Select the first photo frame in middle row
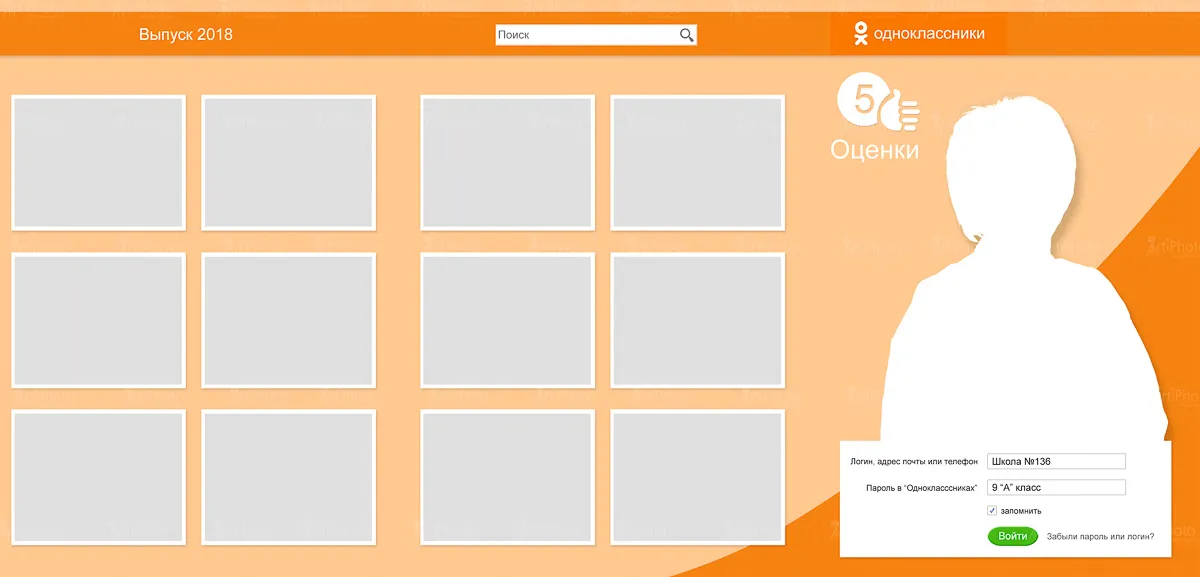The height and width of the screenshot is (577, 1200). (x=98, y=320)
